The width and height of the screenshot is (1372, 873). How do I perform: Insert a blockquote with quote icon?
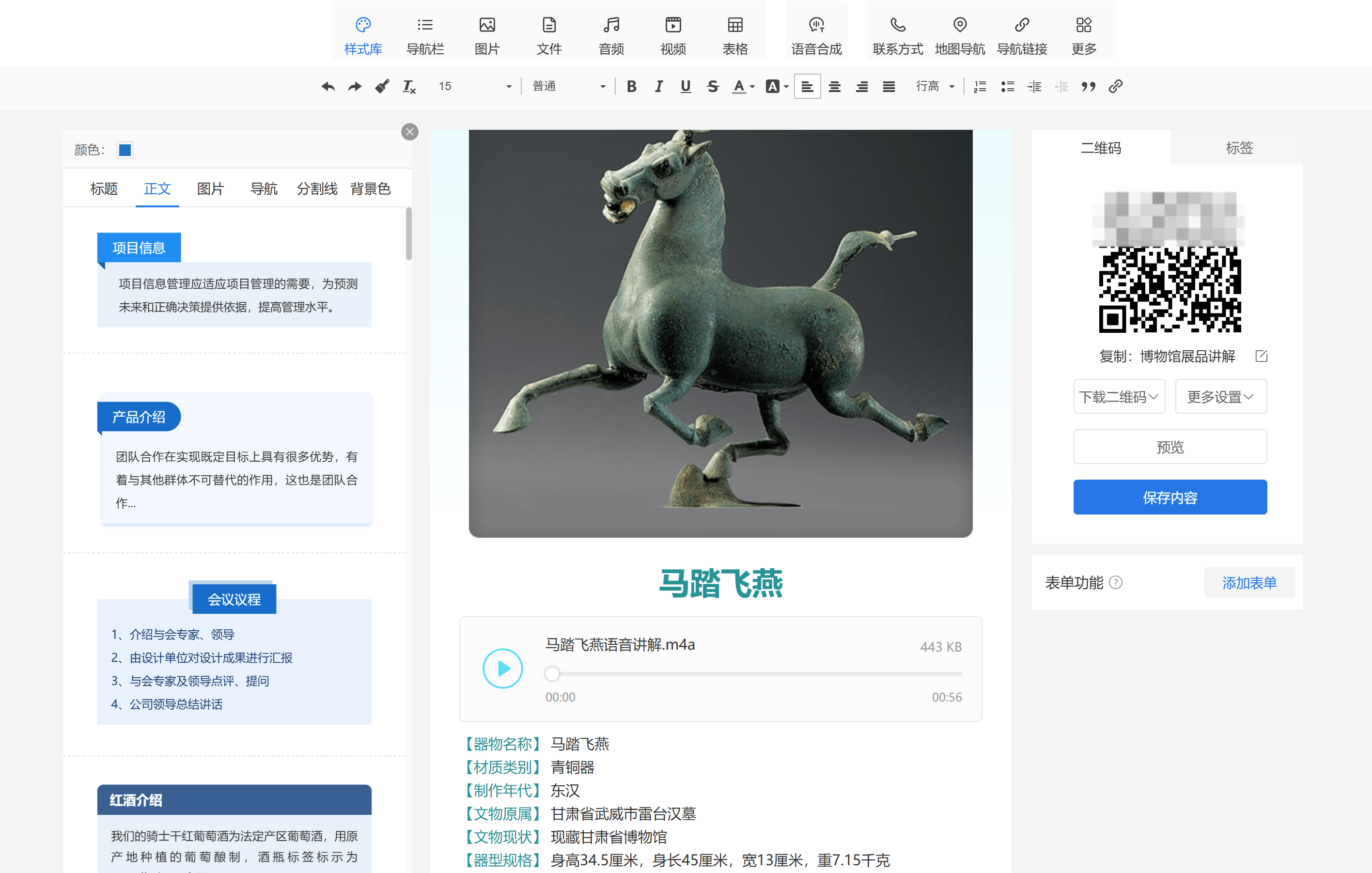point(1088,87)
